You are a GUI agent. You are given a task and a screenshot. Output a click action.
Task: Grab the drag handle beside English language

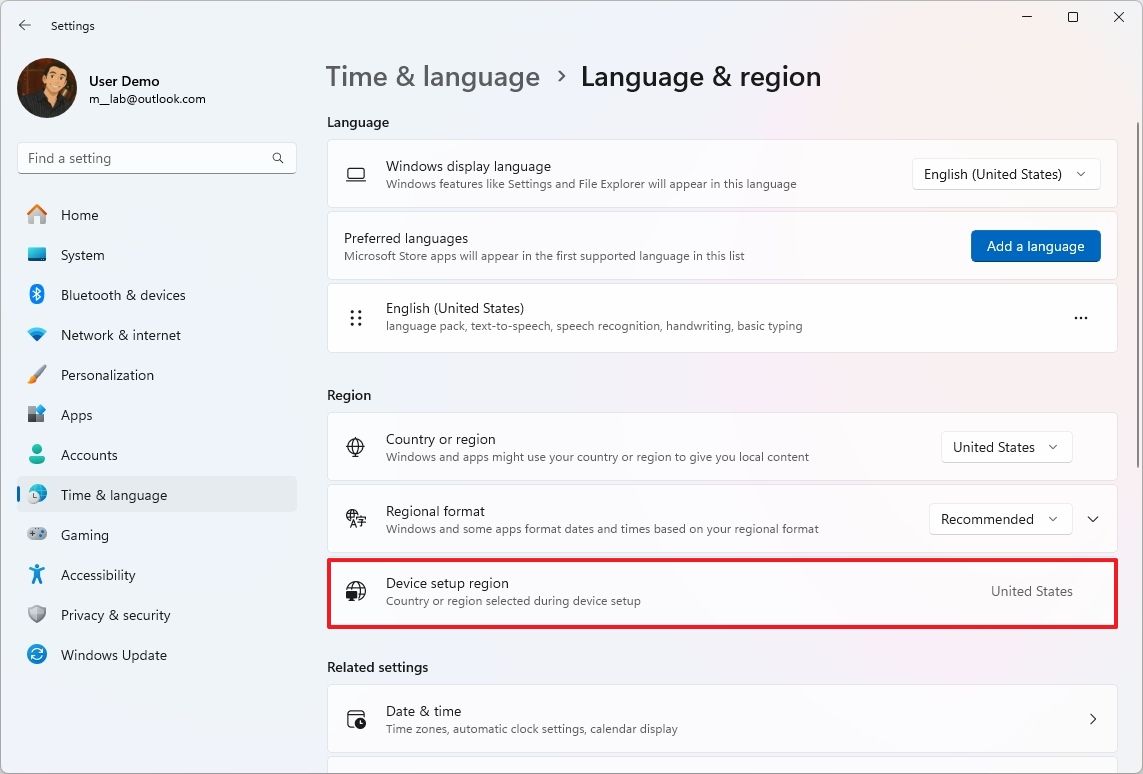[x=356, y=318]
